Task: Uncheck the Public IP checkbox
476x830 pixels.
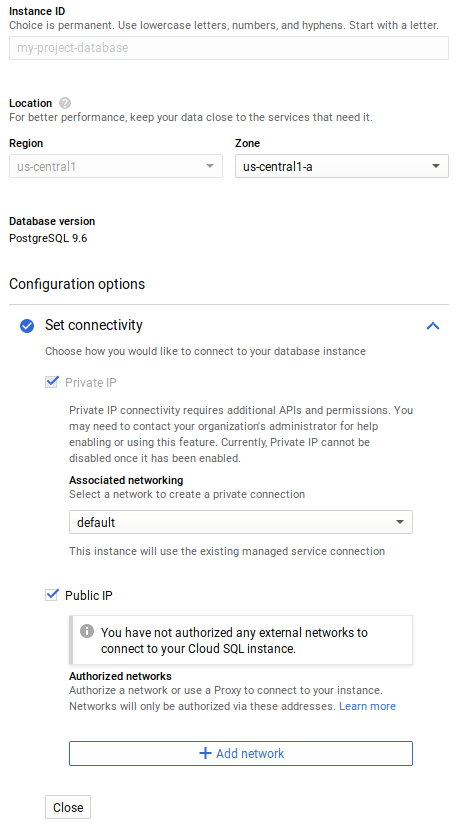Action: 52,594
